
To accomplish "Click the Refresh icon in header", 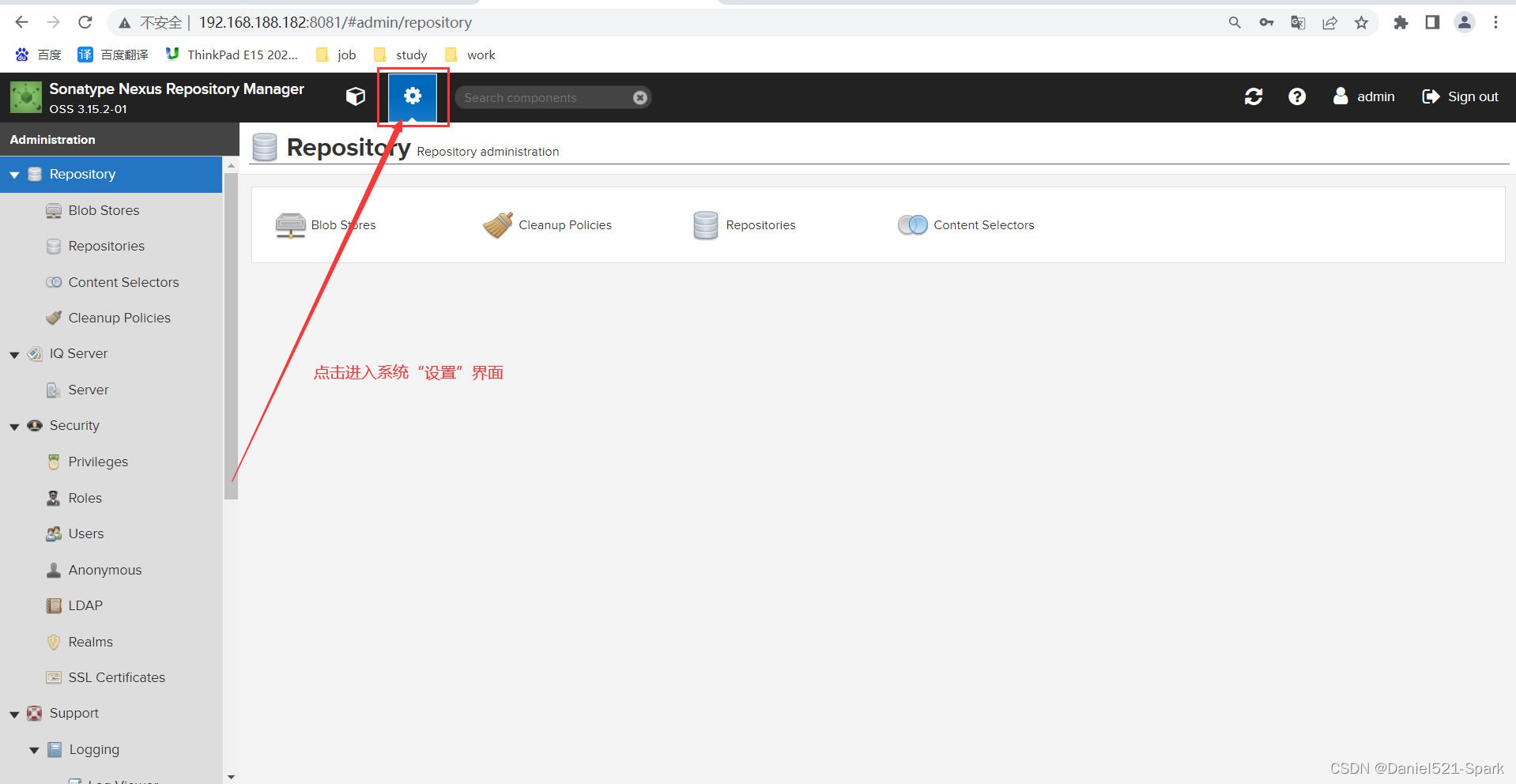I will pos(1254,96).
